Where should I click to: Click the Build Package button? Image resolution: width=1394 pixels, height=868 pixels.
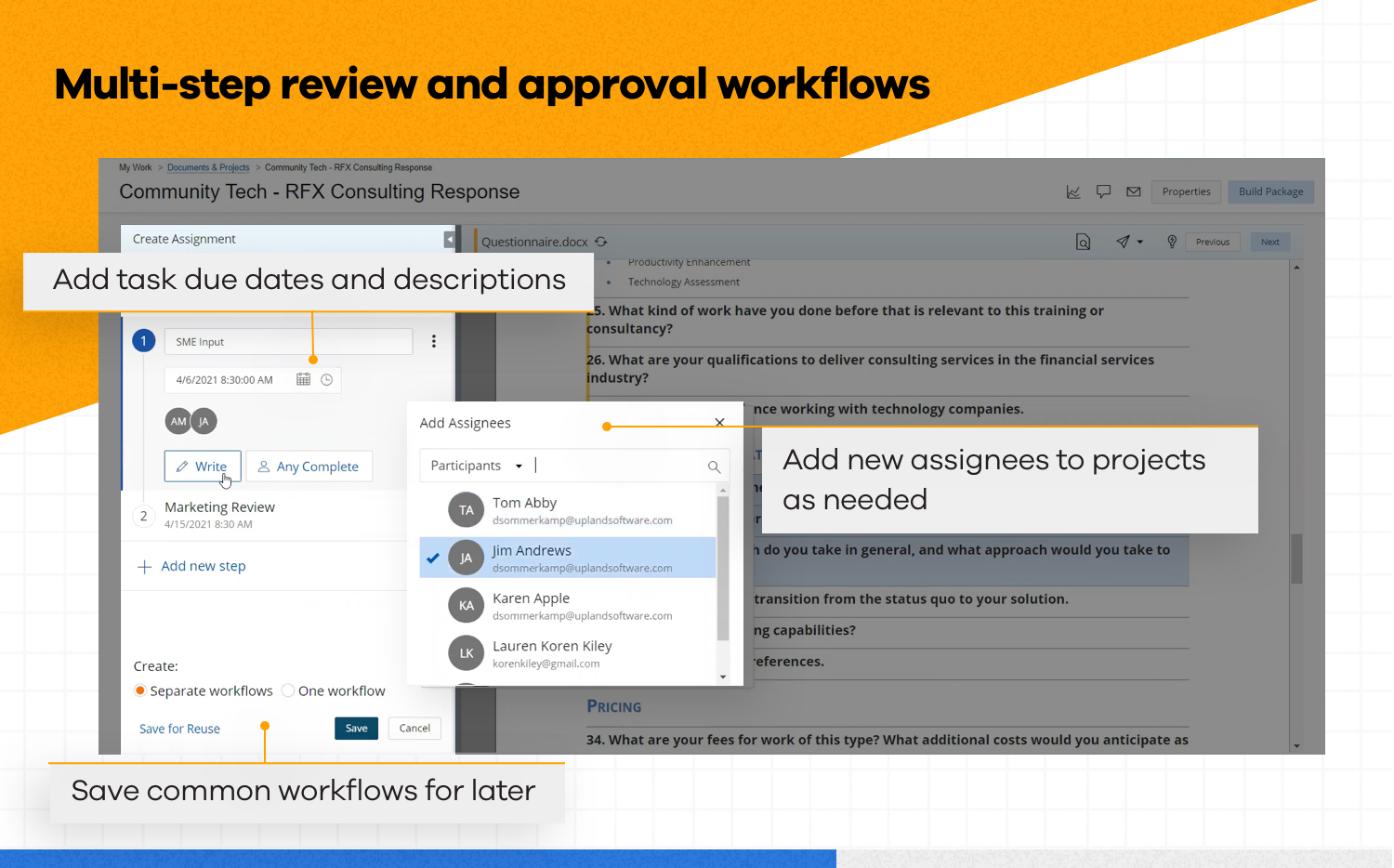(1270, 192)
